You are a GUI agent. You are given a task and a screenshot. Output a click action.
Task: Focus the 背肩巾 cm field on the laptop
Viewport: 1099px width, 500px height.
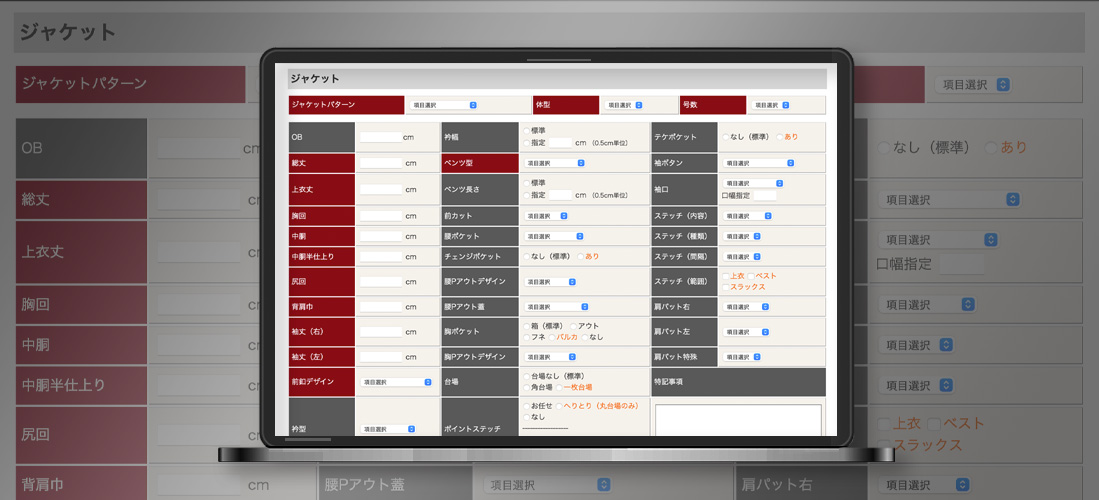[x=381, y=306]
